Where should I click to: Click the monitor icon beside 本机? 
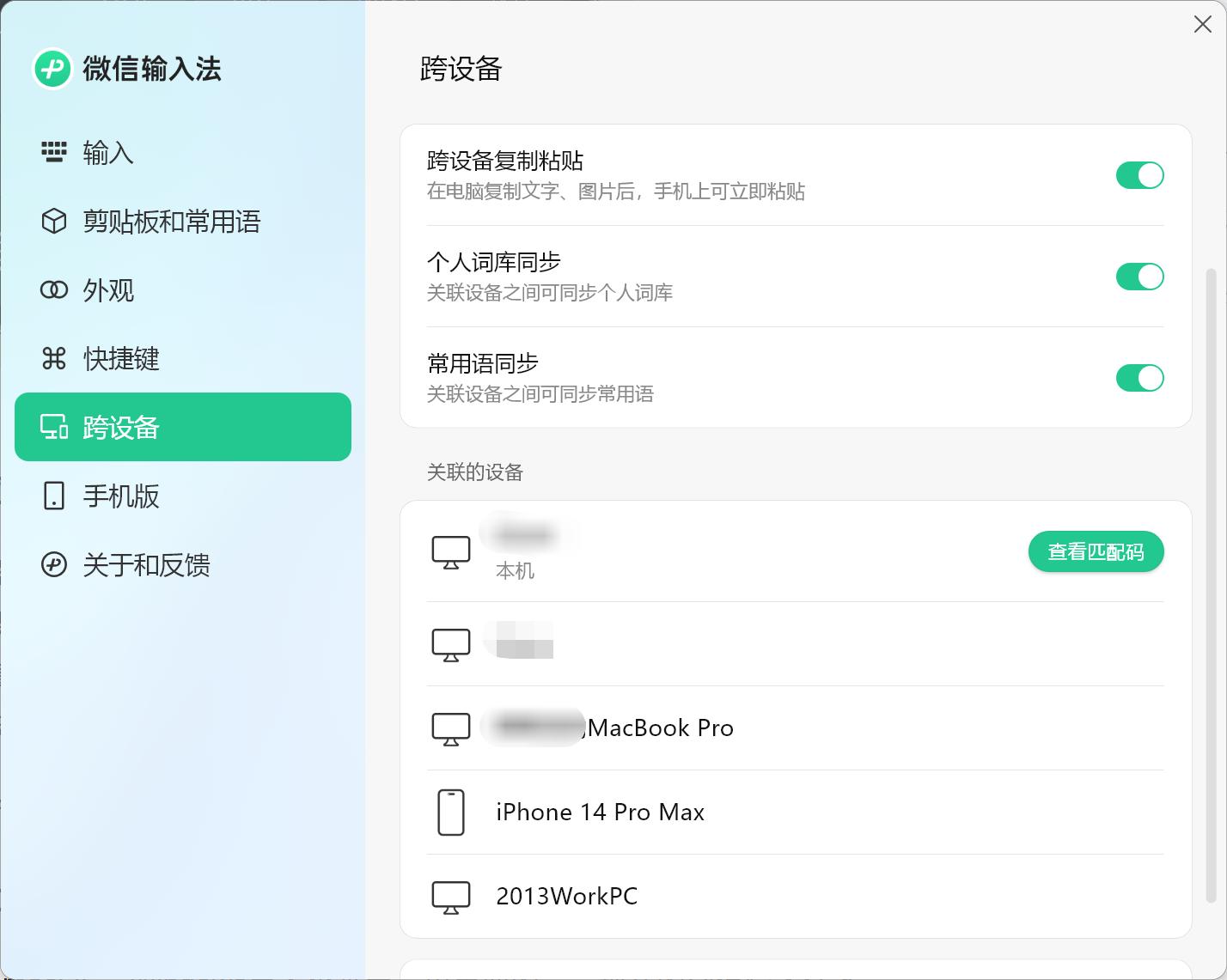[x=450, y=551]
